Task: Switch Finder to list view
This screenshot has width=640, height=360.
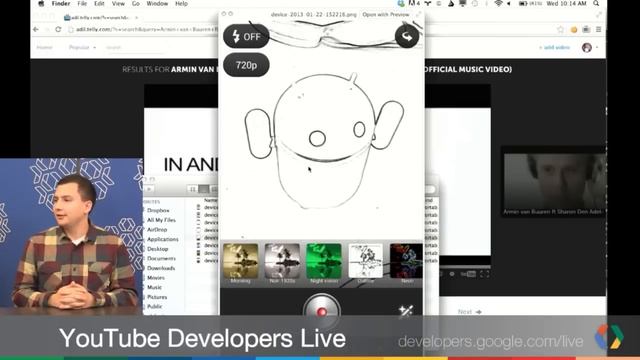Action: pos(203,189)
